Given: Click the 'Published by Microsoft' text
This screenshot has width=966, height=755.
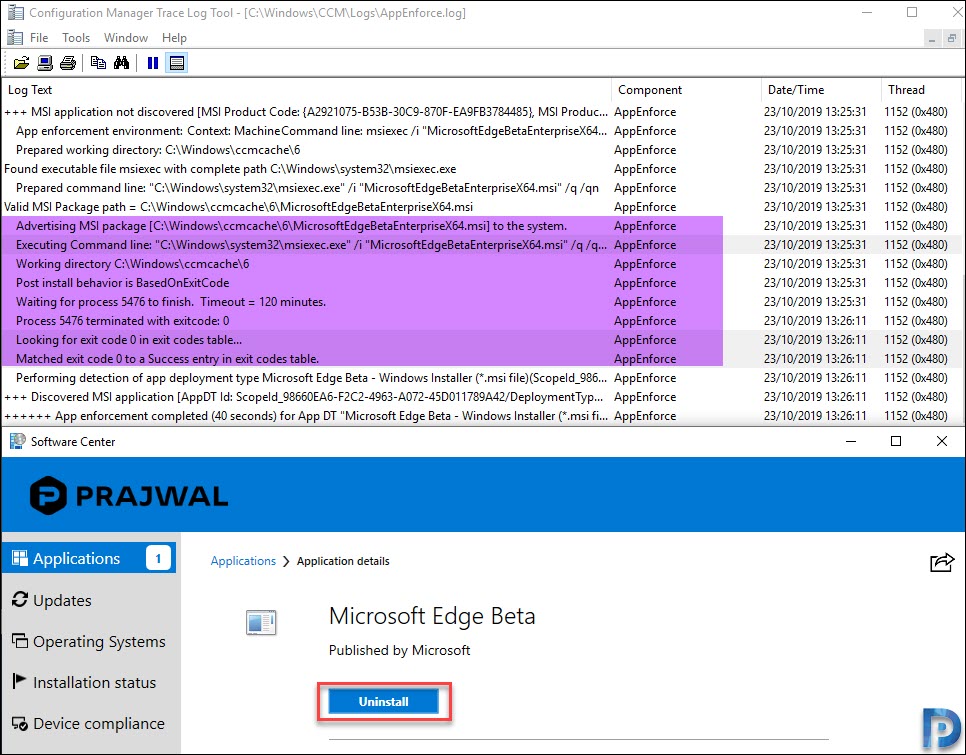Looking at the screenshot, I should coord(399,650).
